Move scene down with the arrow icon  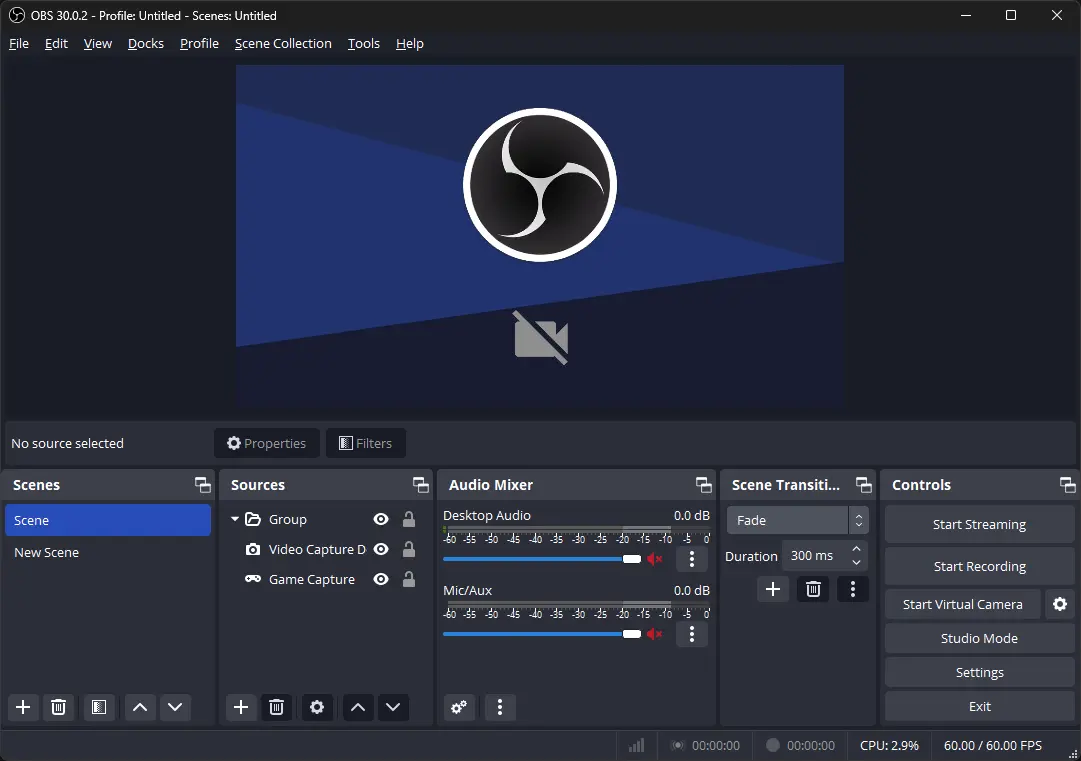175,707
